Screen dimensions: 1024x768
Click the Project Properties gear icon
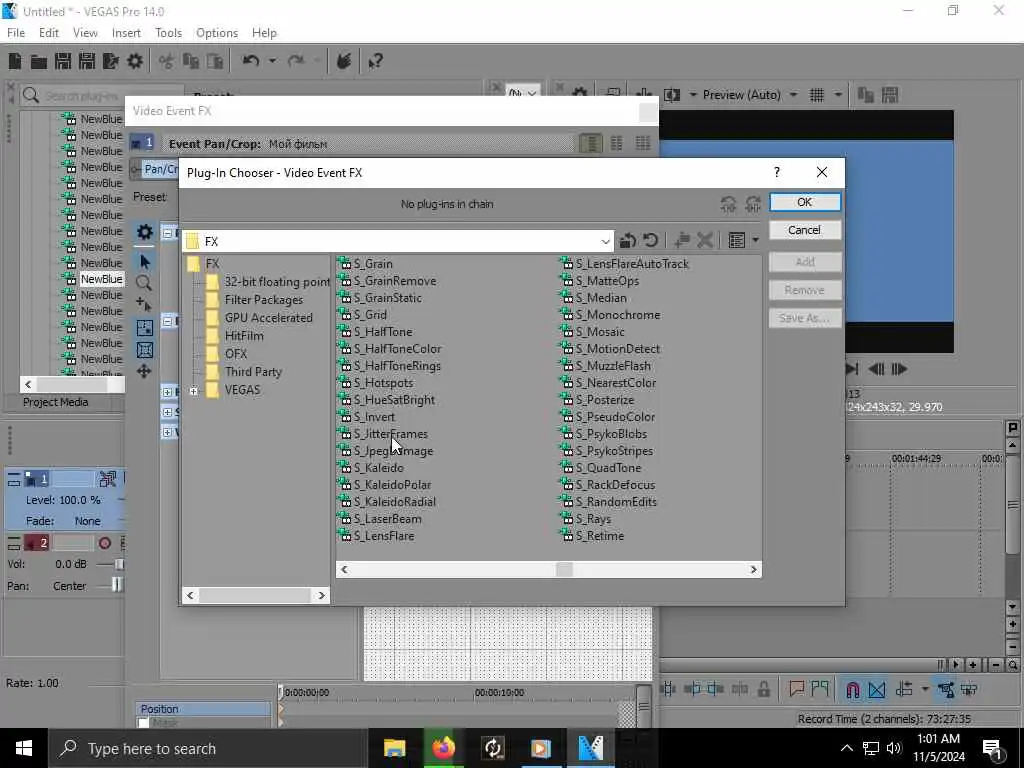pyautogui.click(x=135, y=61)
